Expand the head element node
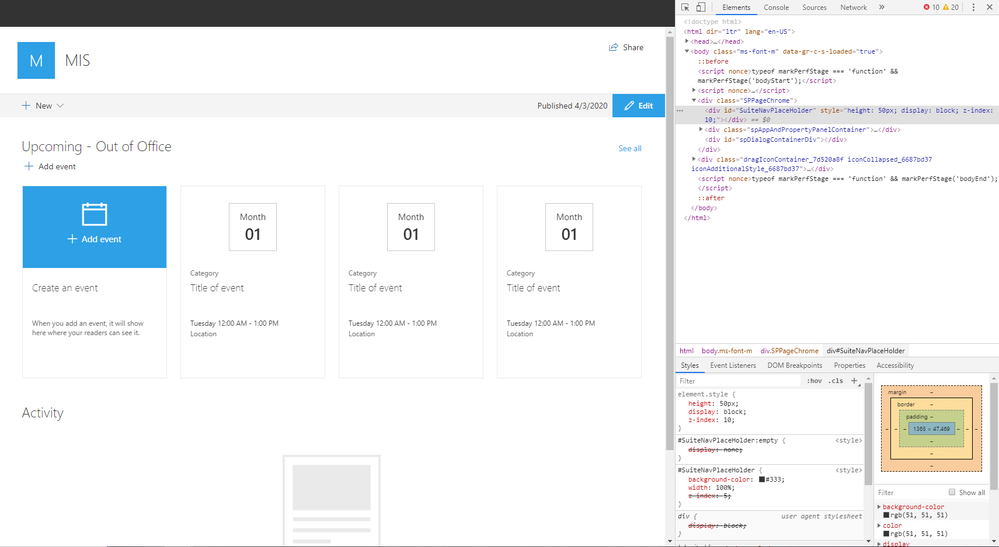The image size is (999, 547). [687, 41]
